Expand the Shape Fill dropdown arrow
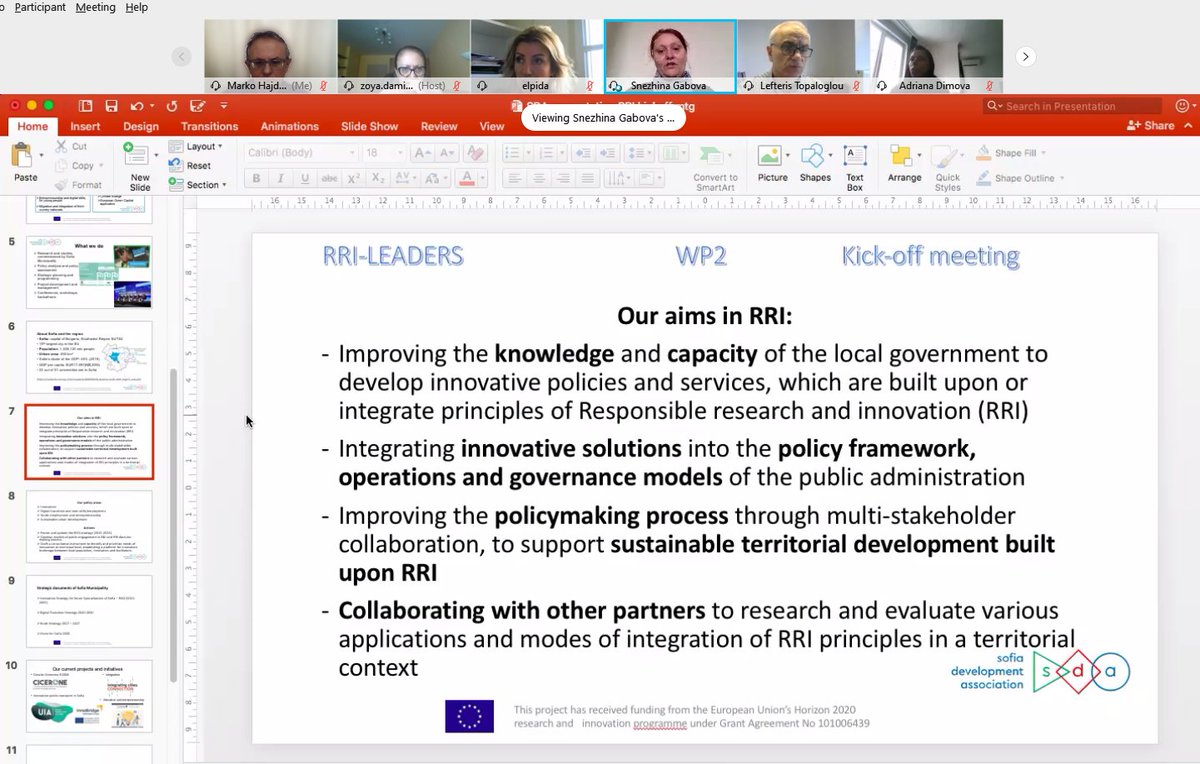Image resolution: width=1200 pixels, height=764 pixels. point(1045,153)
